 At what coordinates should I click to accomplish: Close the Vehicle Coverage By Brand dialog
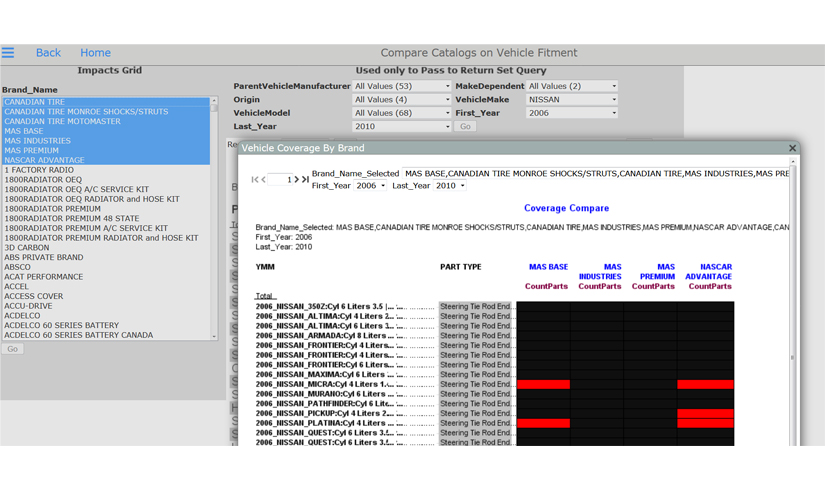[792, 148]
